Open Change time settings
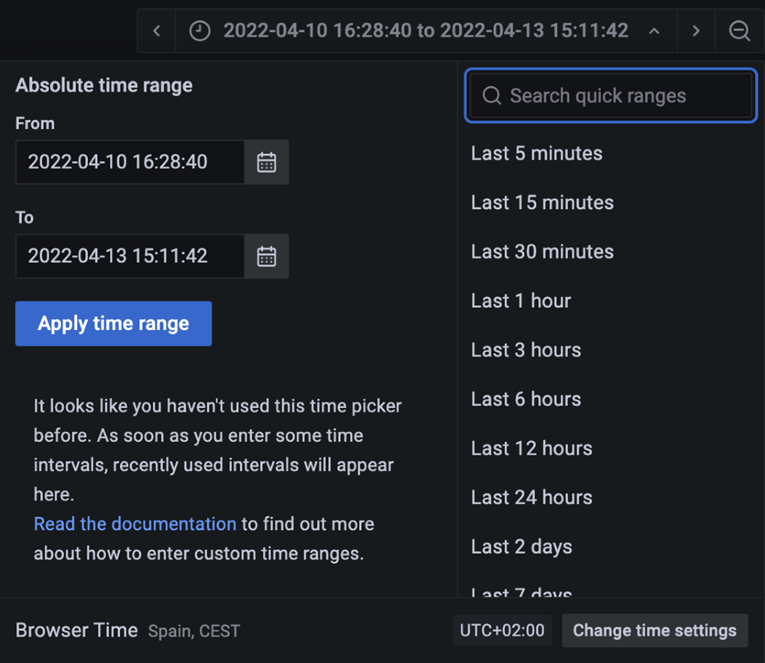This screenshot has width=765, height=663. (x=655, y=630)
